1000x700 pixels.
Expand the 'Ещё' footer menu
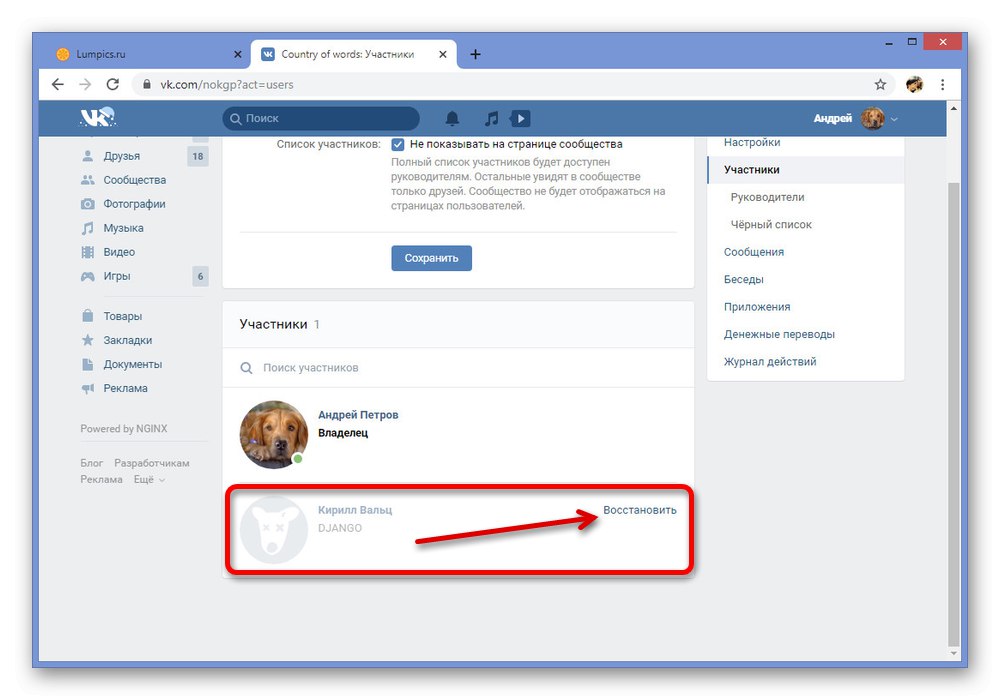pos(149,479)
